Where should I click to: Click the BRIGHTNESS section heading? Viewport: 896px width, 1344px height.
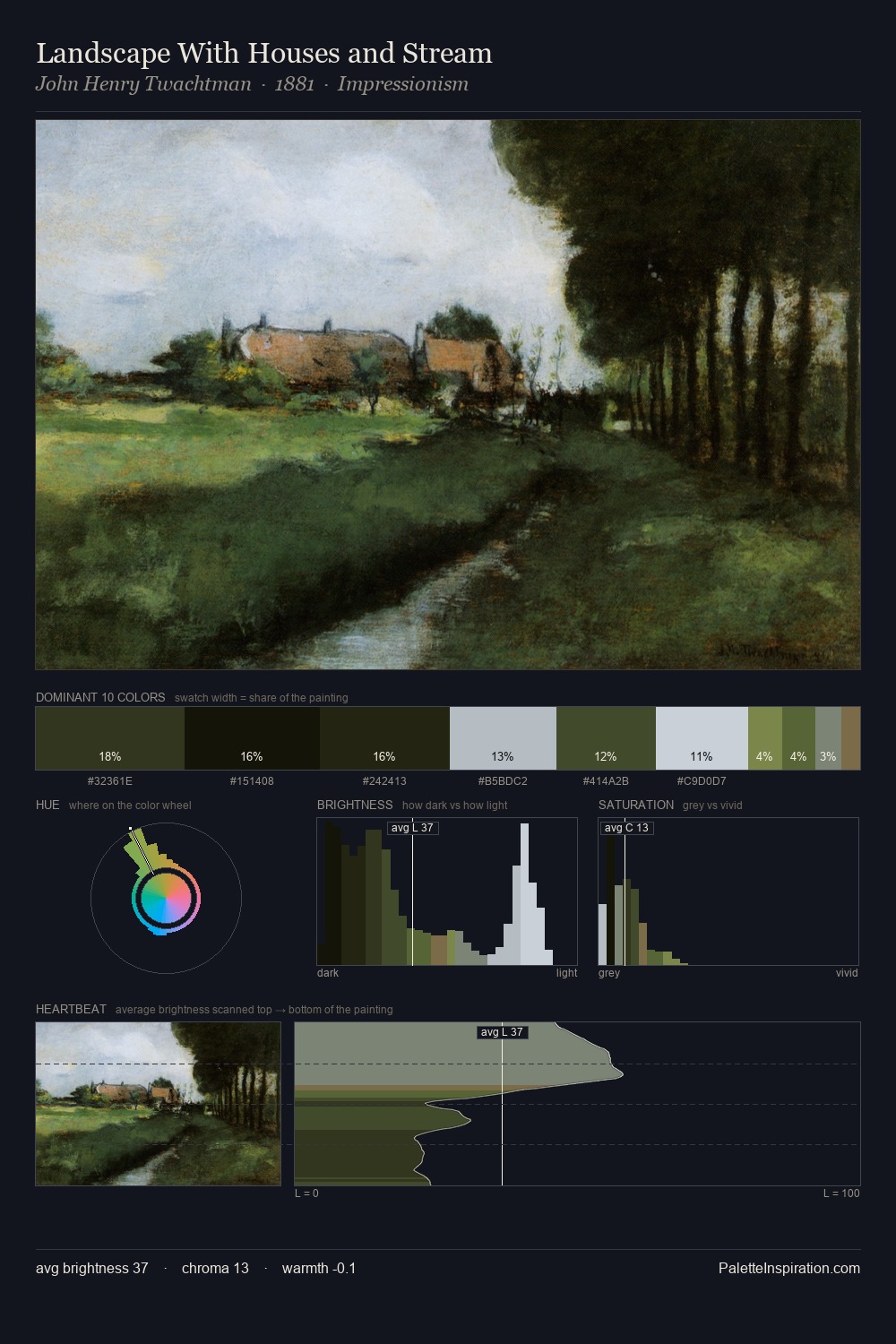355,805
